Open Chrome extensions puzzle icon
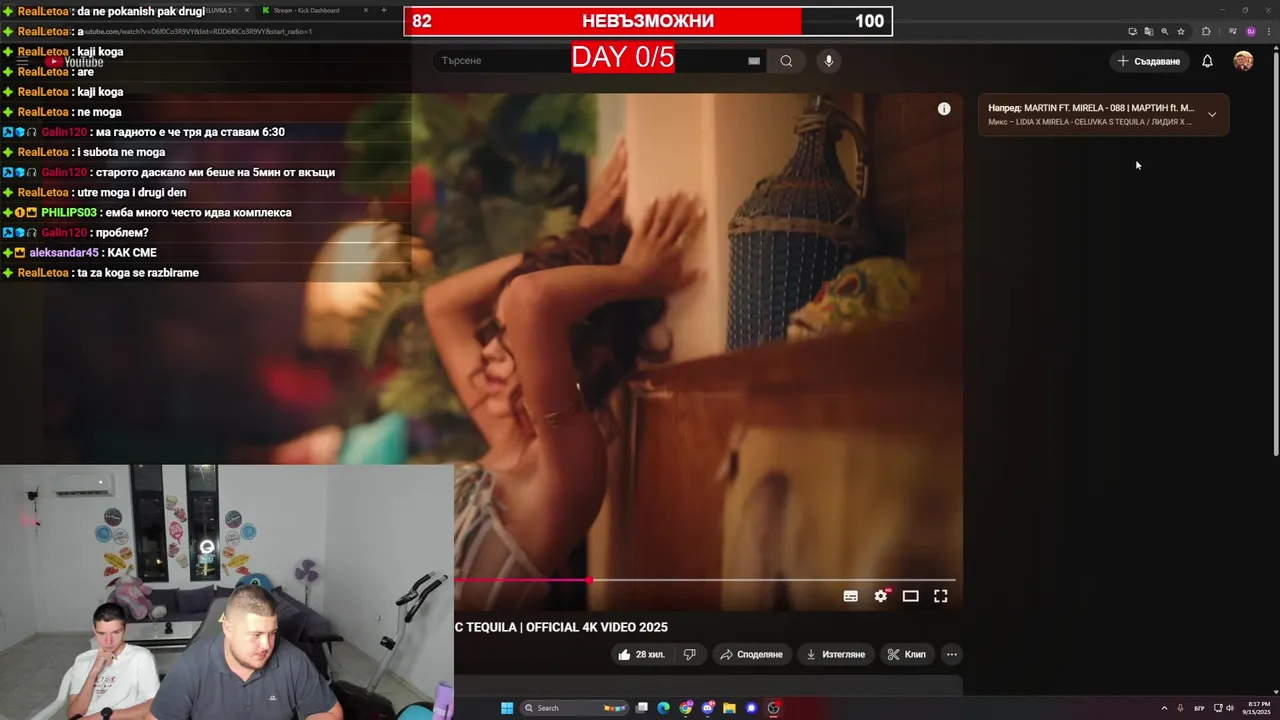Screen dimensions: 1280x720 coord(1206,31)
